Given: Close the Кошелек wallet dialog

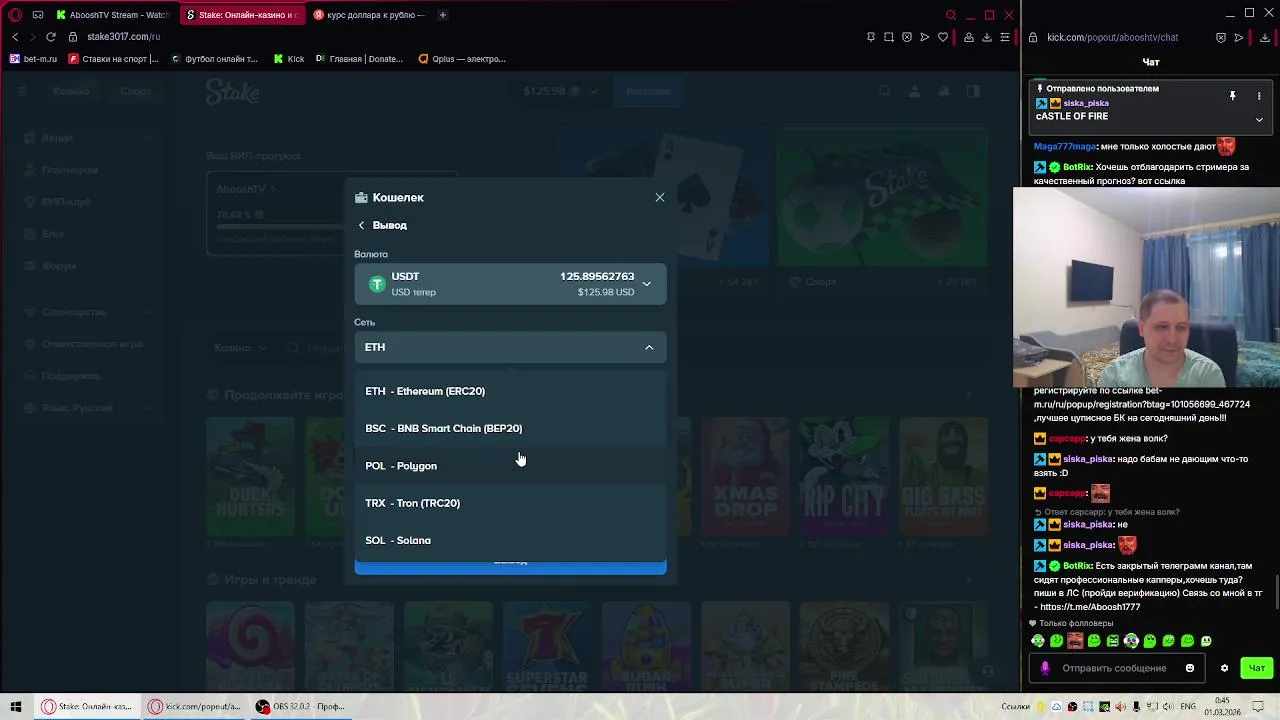Looking at the screenshot, I should click(x=659, y=197).
